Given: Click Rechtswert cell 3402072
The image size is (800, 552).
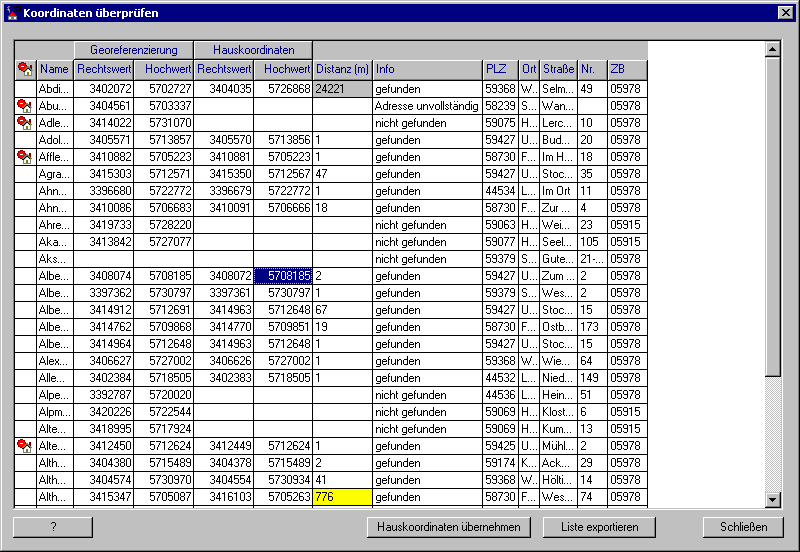Looking at the screenshot, I should tap(104, 89).
